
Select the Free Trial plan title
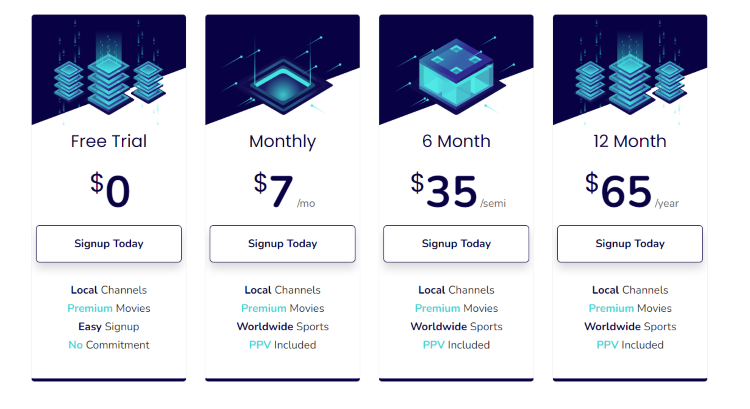tap(109, 141)
